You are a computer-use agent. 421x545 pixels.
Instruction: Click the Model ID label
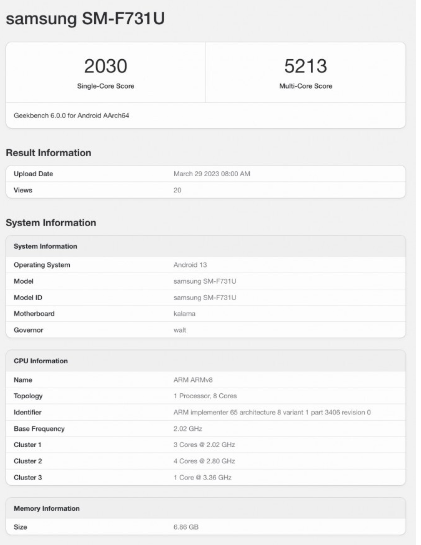point(28,298)
